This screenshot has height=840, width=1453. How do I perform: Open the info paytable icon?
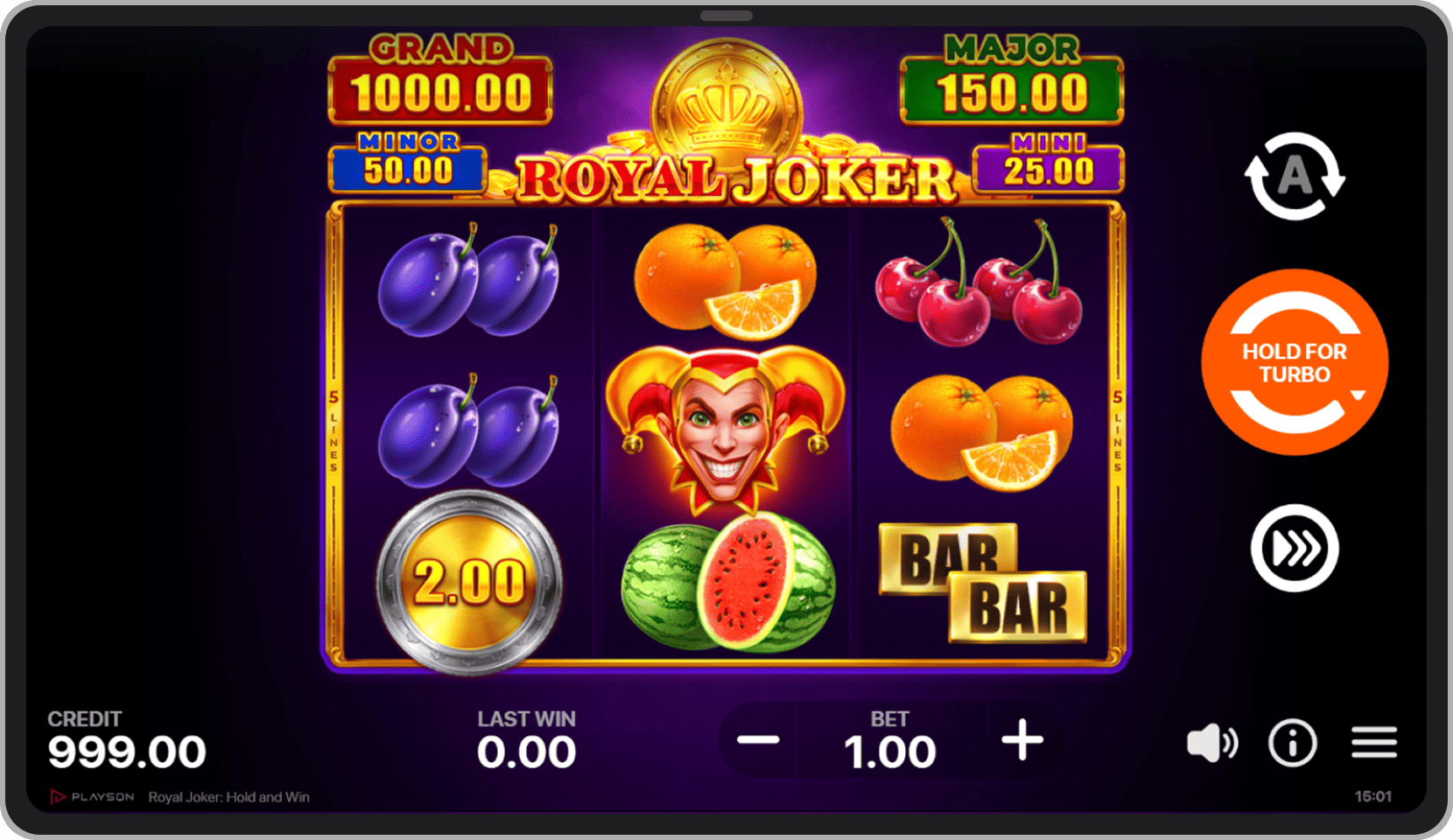1293,744
